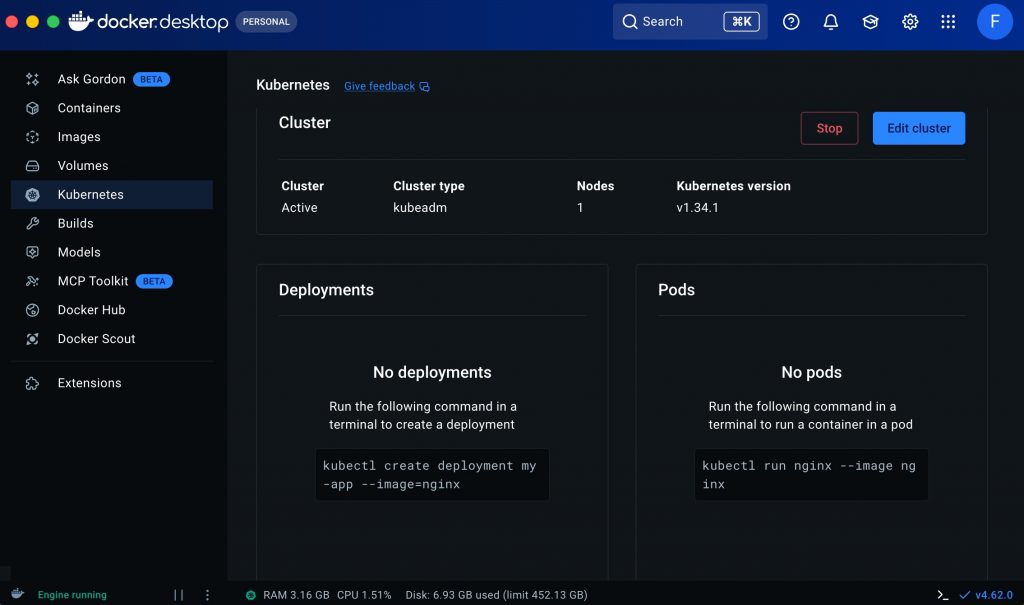Navigate to Volumes in the sidebar
Image resolution: width=1024 pixels, height=605 pixels.
[83, 166]
